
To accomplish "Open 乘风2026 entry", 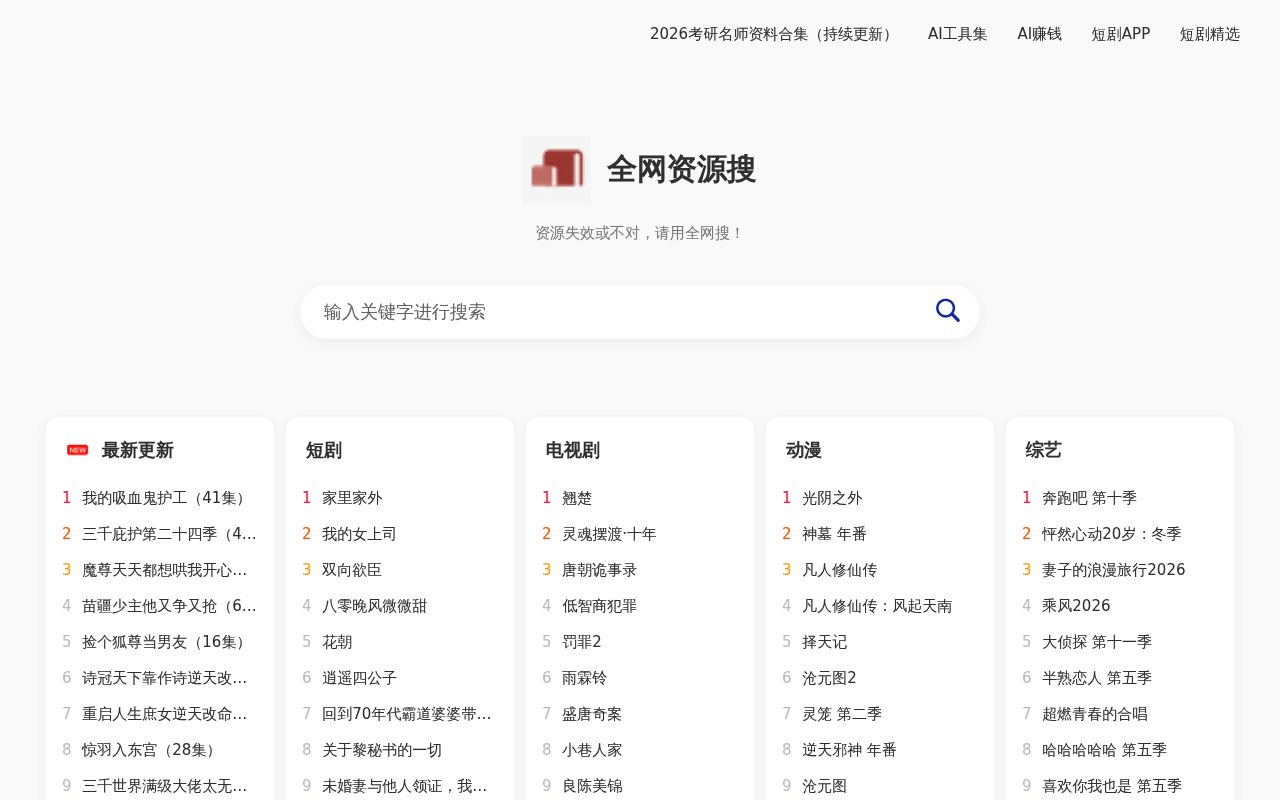I will [1076, 606].
